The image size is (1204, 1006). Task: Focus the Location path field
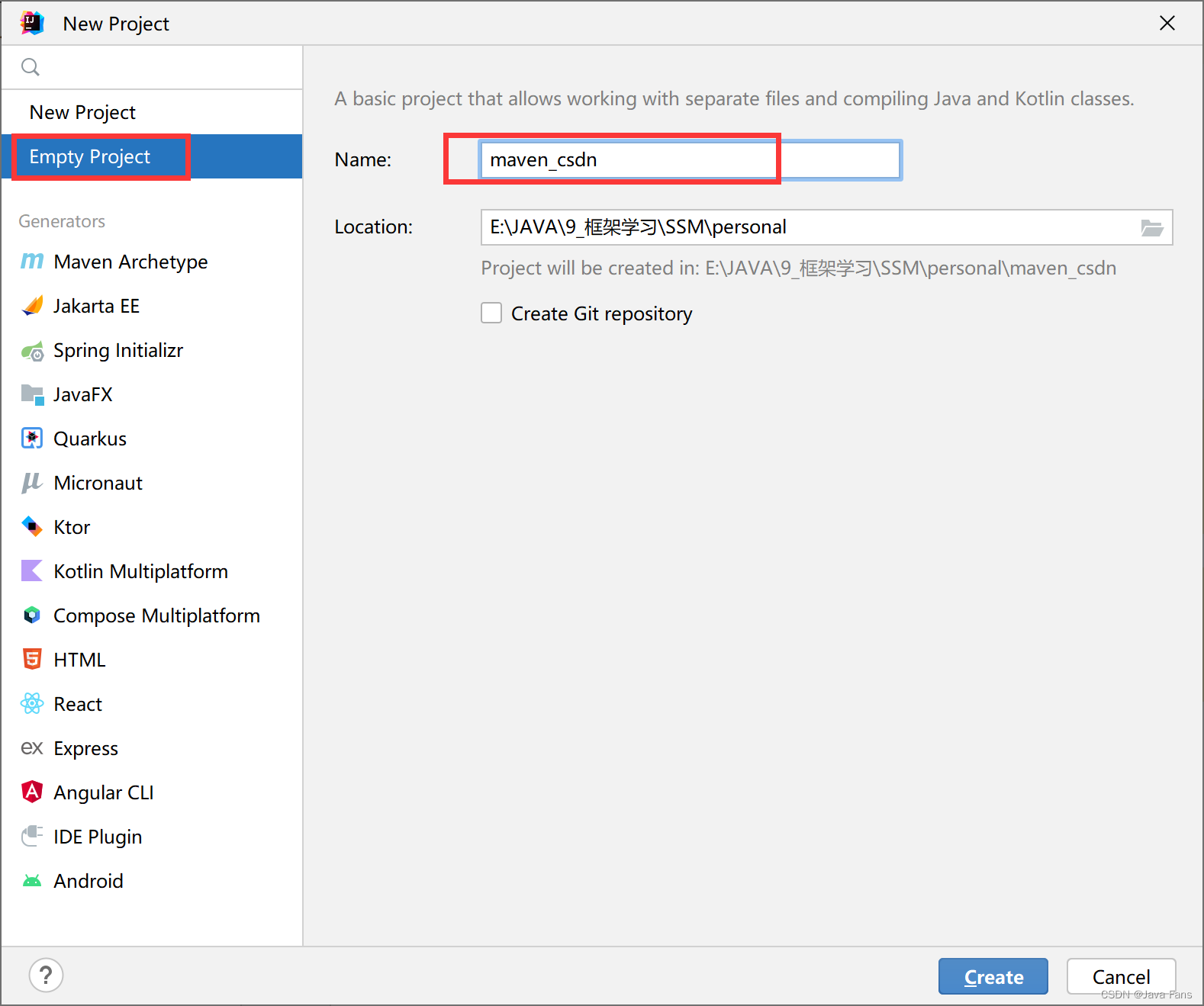click(826, 227)
